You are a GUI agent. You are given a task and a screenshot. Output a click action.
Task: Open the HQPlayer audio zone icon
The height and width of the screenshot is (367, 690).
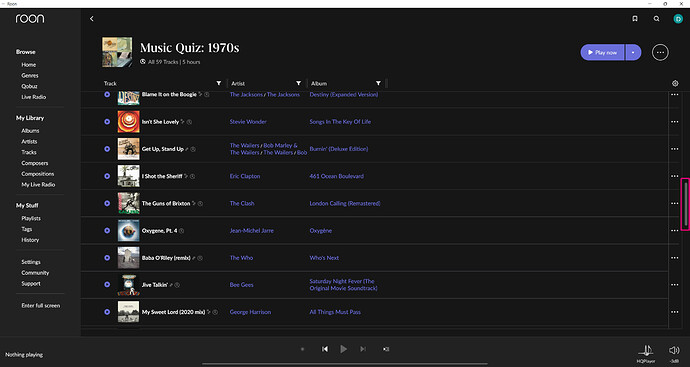coord(646,351)
